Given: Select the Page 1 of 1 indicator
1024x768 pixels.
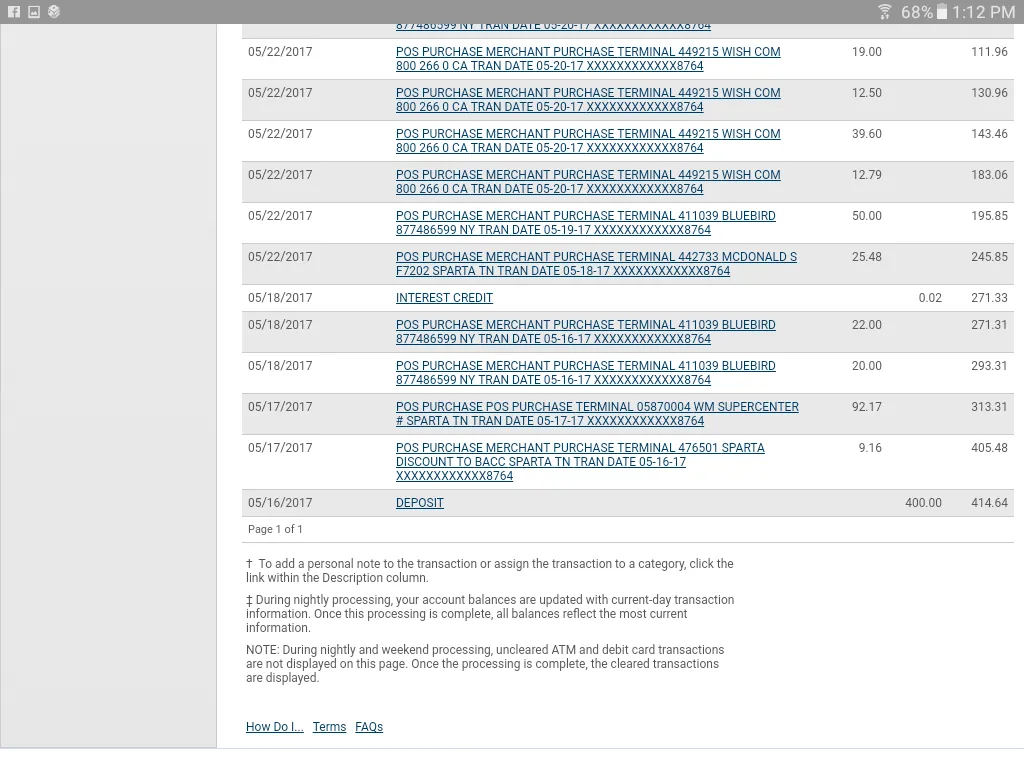Looking at the screenshot, I should tap(275, 529).
